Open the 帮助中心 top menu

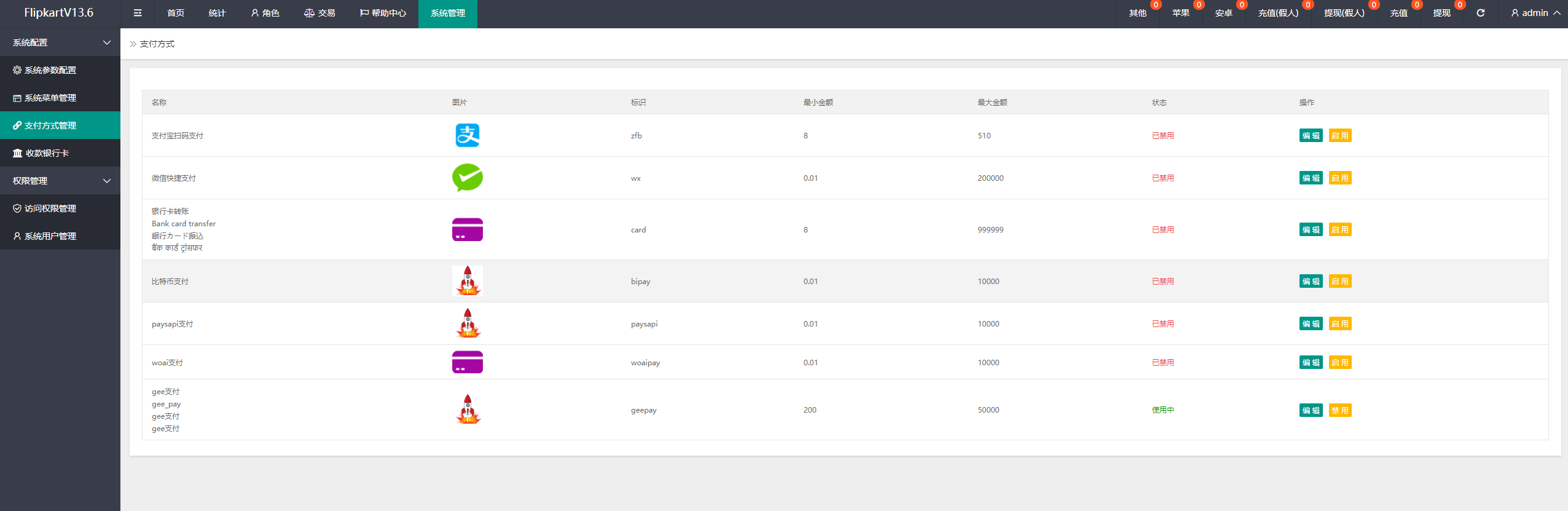383,13
